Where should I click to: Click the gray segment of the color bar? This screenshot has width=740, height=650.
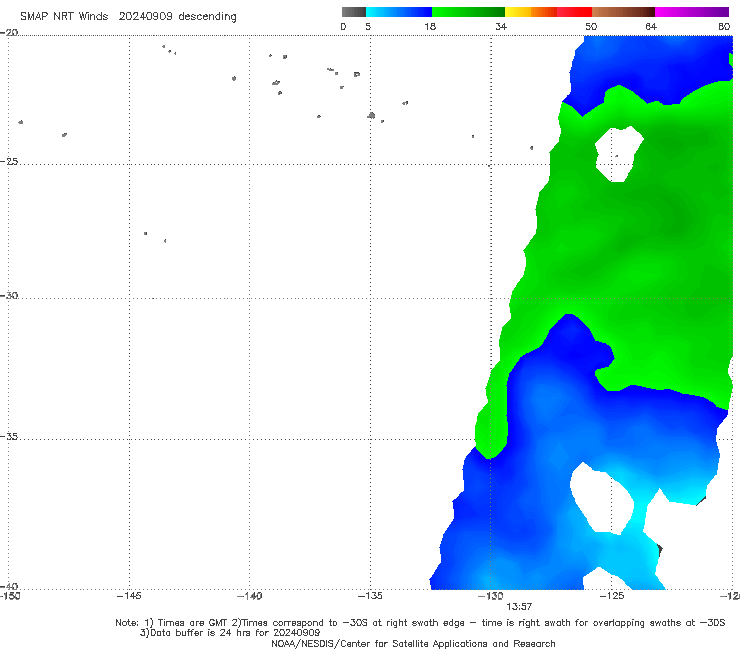point(354,12)
